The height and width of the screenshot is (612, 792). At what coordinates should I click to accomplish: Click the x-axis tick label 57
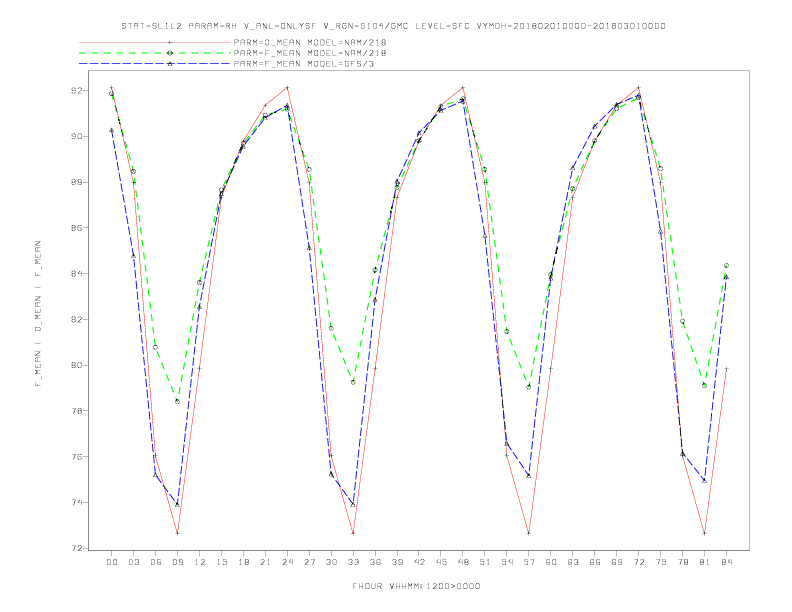click(529, 562)
